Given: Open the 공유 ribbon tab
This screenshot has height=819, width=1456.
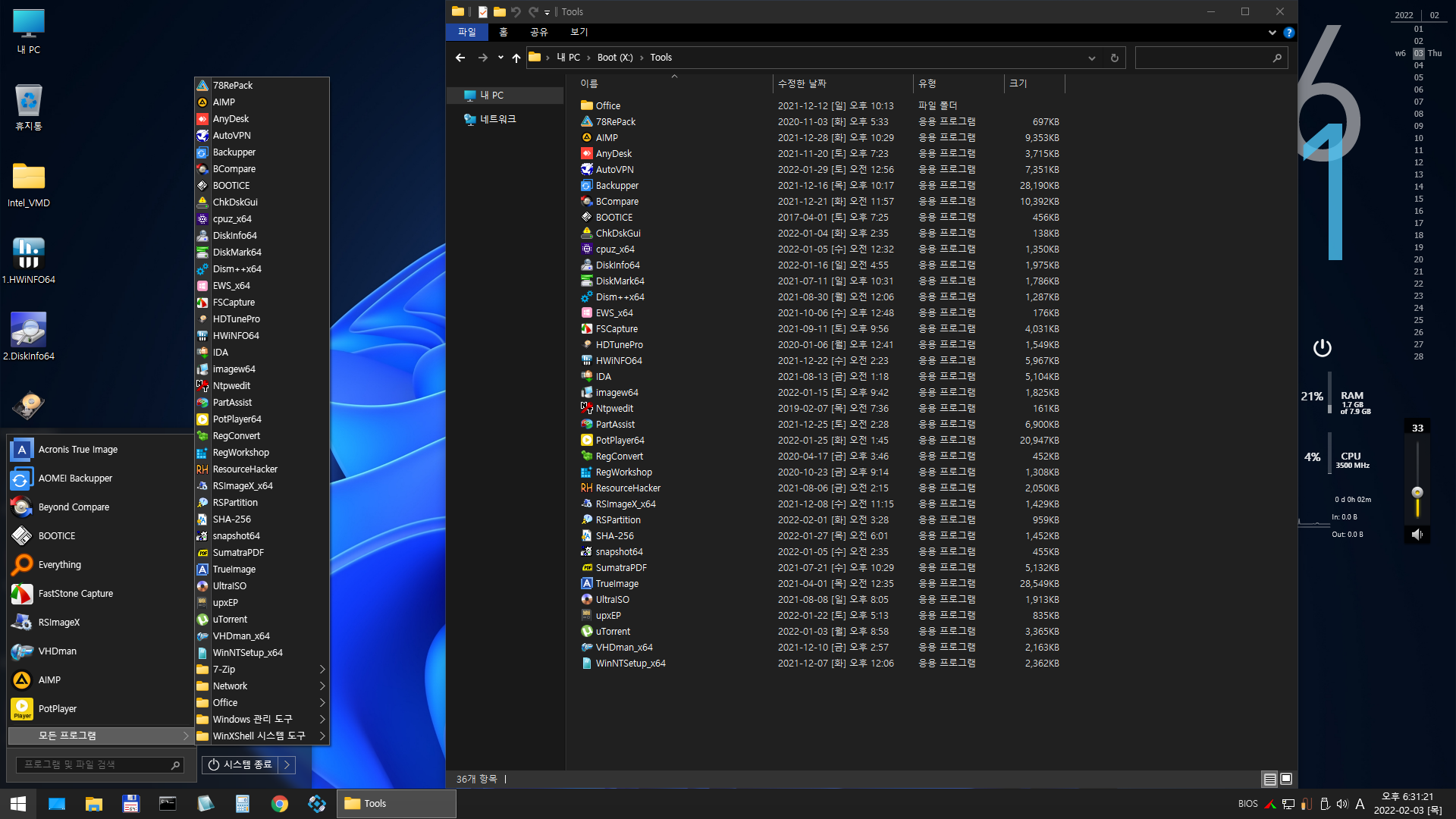Looking at the screenshot, I should [x=538, y=32].
